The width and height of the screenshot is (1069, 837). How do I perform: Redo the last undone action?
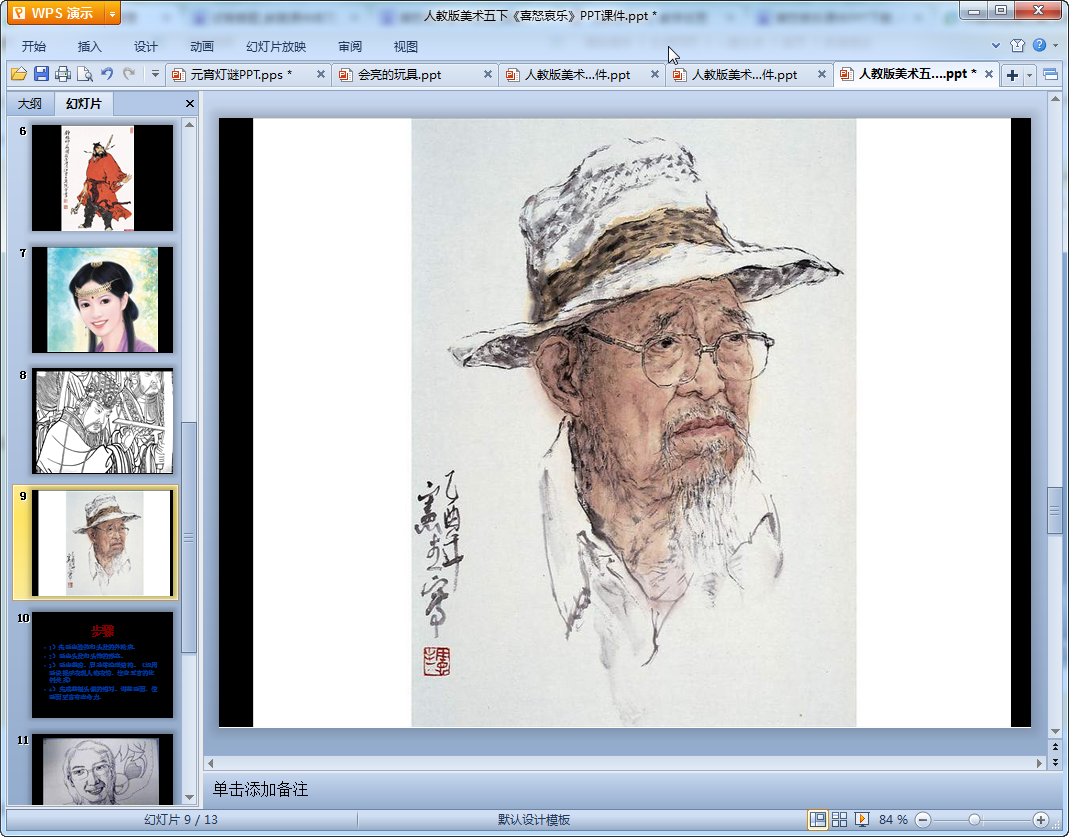[x=129, y=74]
